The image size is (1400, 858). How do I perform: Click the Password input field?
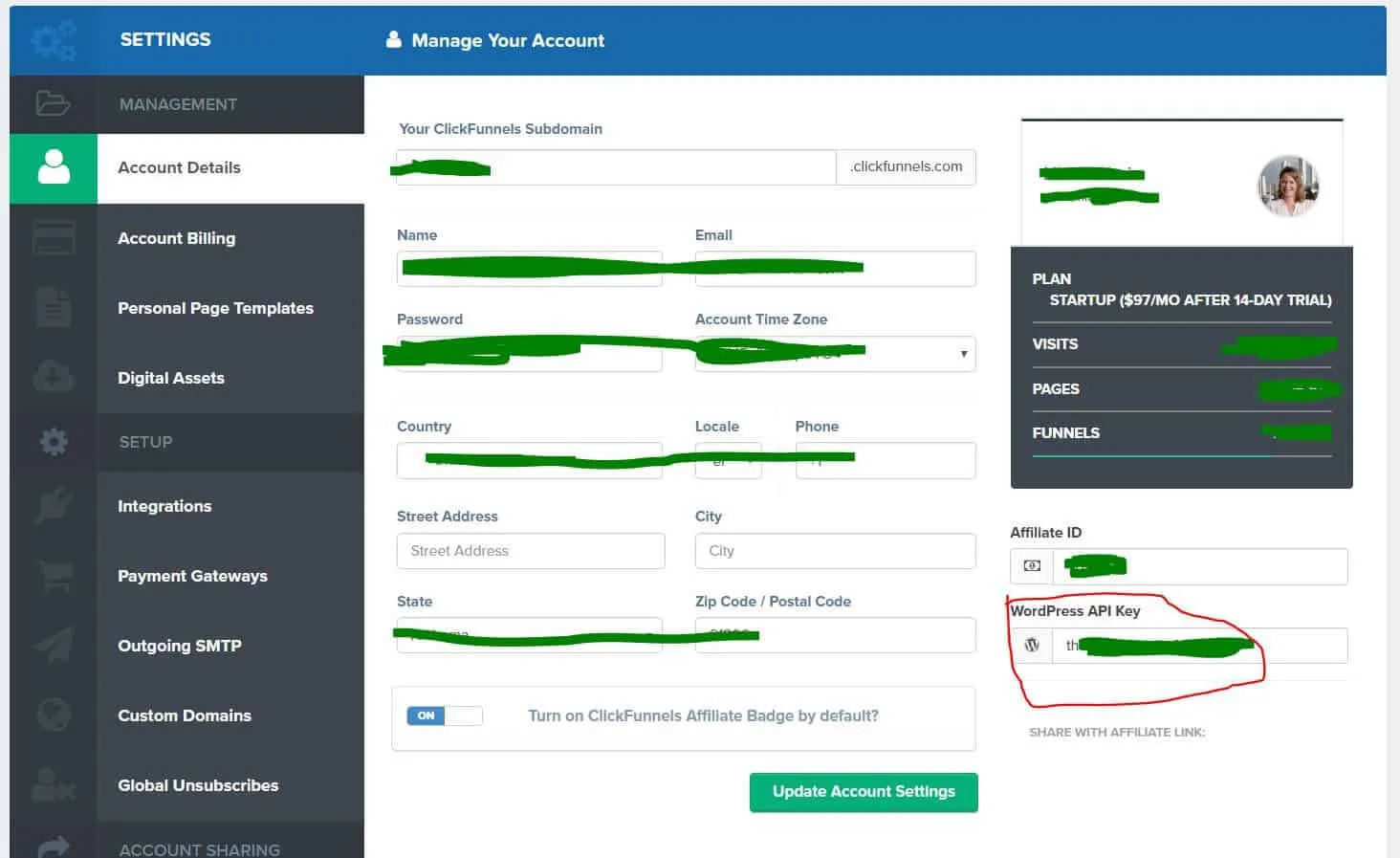530,354
